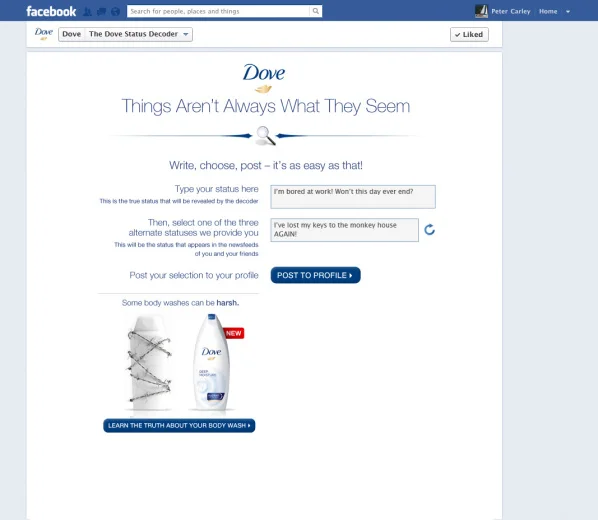The image size is (598, 520).
Task: Click the small Dove page logo
Action: pyautogui.click(x=44, y=34)
